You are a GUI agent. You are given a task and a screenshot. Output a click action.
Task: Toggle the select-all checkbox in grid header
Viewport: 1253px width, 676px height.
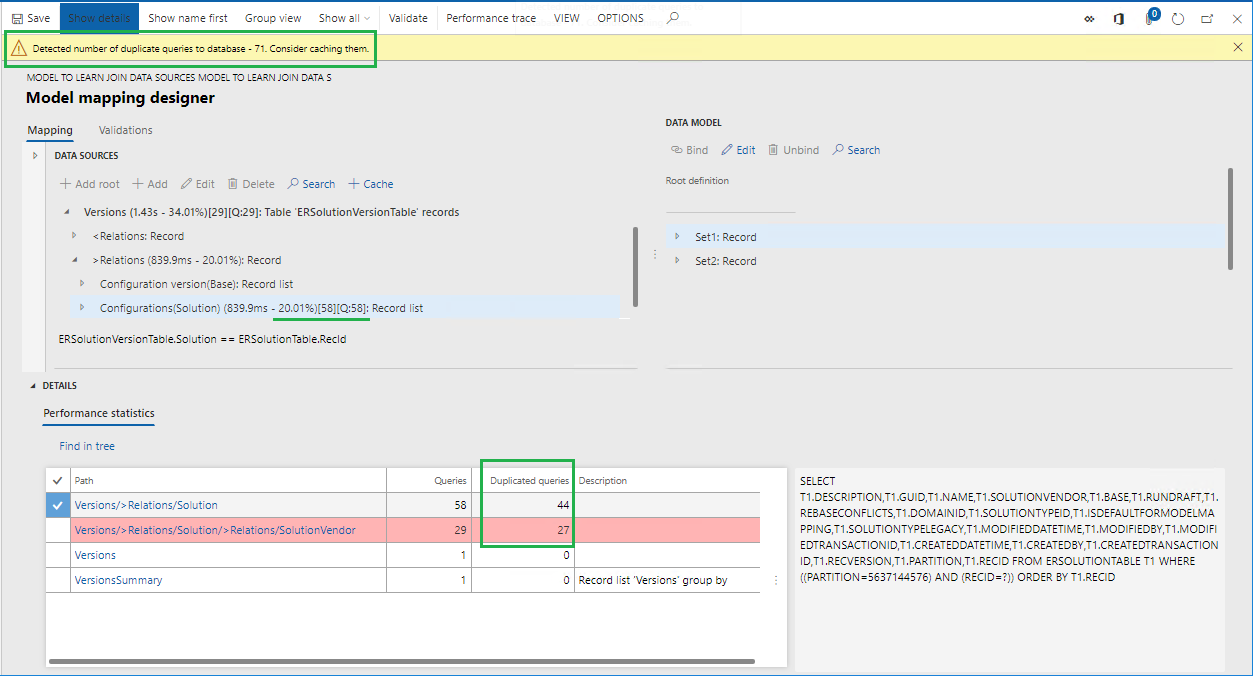coord(57,480)
